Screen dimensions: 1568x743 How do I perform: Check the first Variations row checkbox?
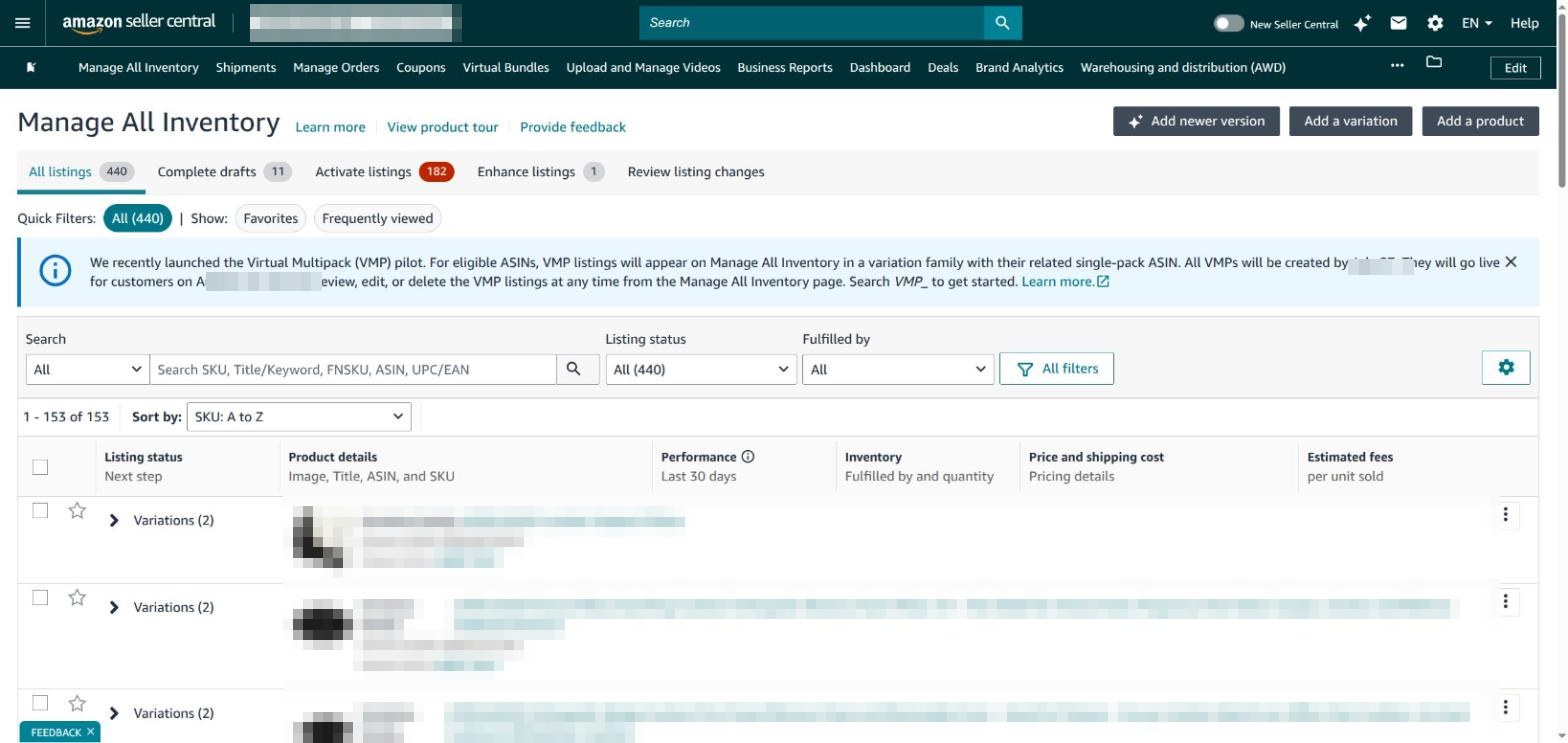pyautogui.click(x=40, y=510)
